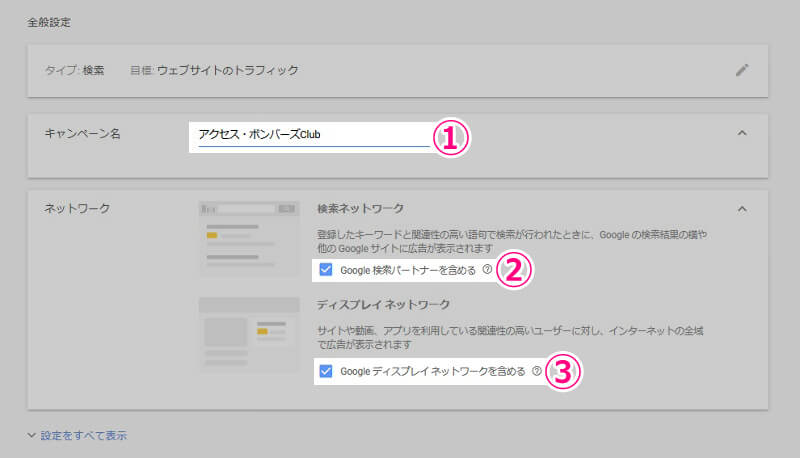Image resolution: width=800 pixels, height=458 pixels.
Task: Click the display network preview thumbnail
Action: click(249, 334)
